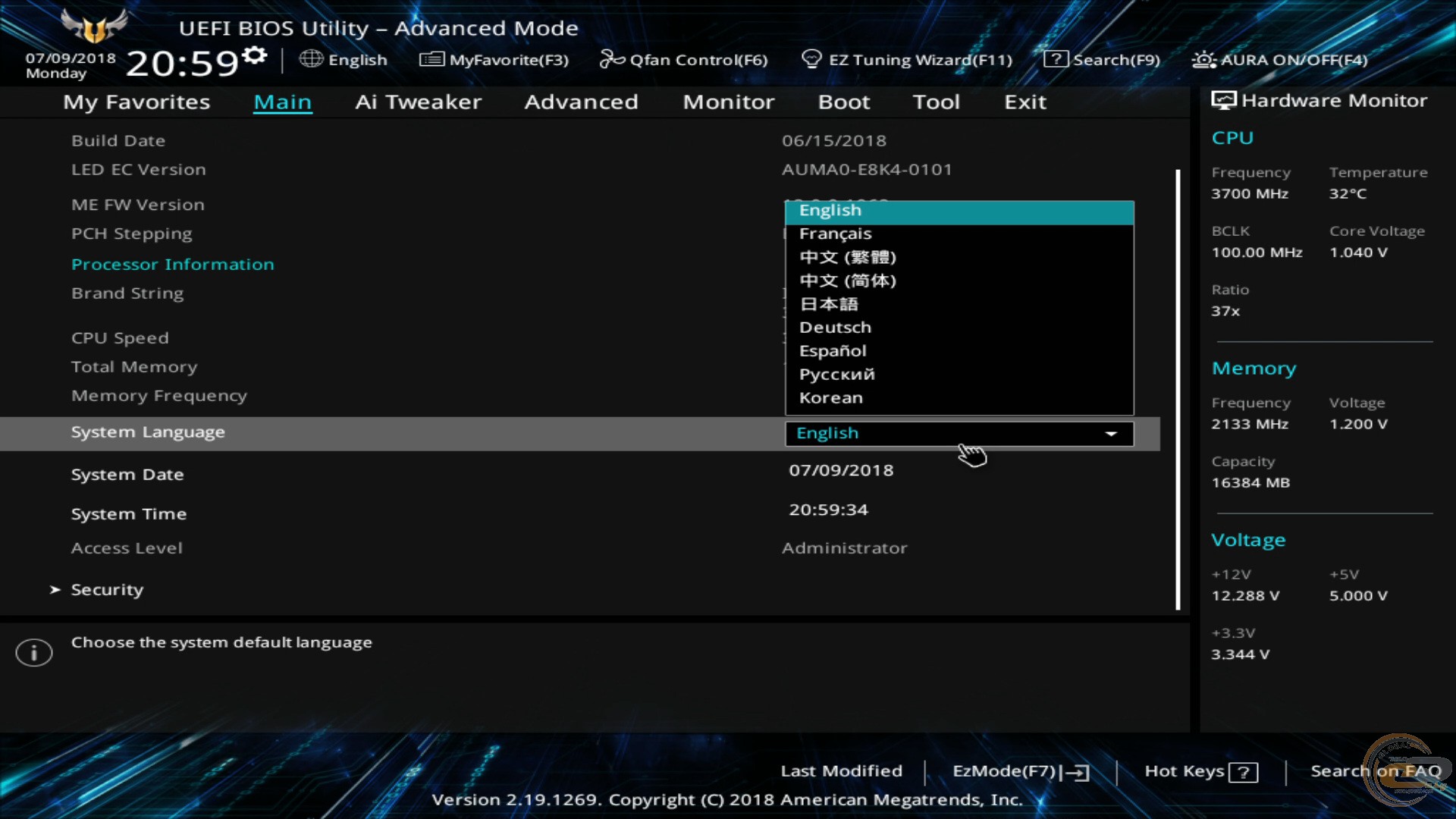The image size is (1456, 819).
Task: Choose Français in the language list
Action: [x=959, y=234]
